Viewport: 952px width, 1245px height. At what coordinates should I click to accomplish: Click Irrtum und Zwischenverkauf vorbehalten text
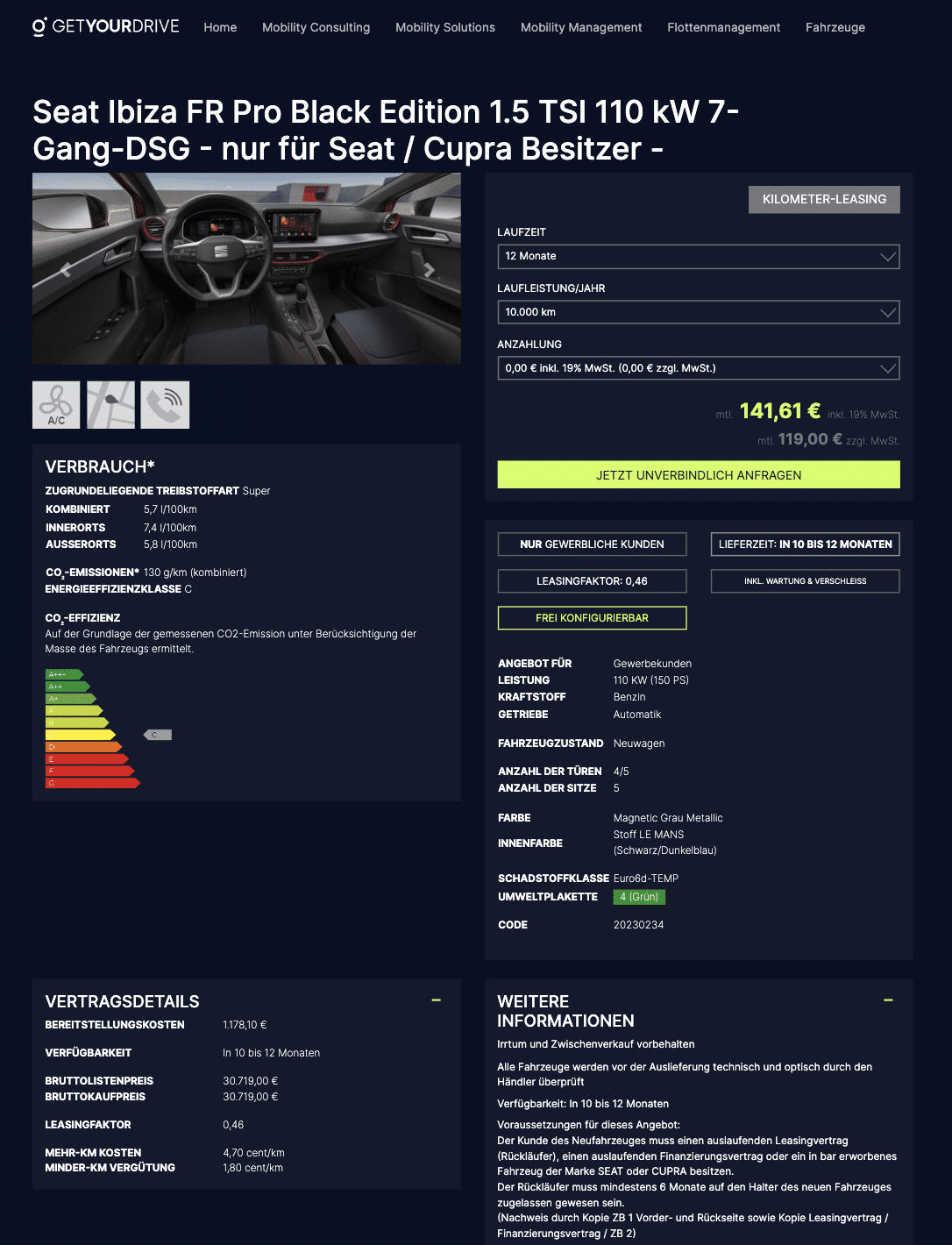[596, 1044]
